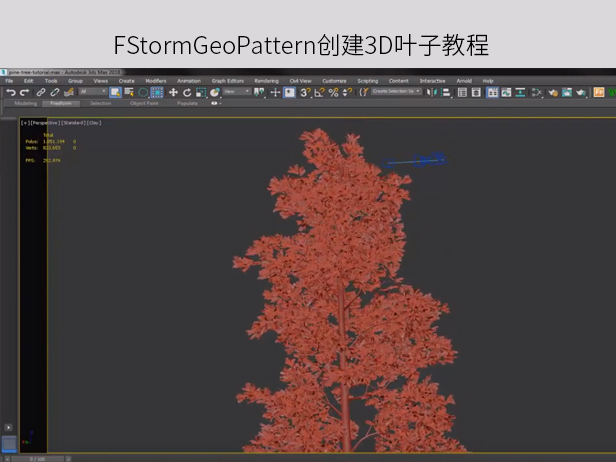Click the [Standard] viewport shading label
This screenshot has width=616, height=462.
[72, 122]
